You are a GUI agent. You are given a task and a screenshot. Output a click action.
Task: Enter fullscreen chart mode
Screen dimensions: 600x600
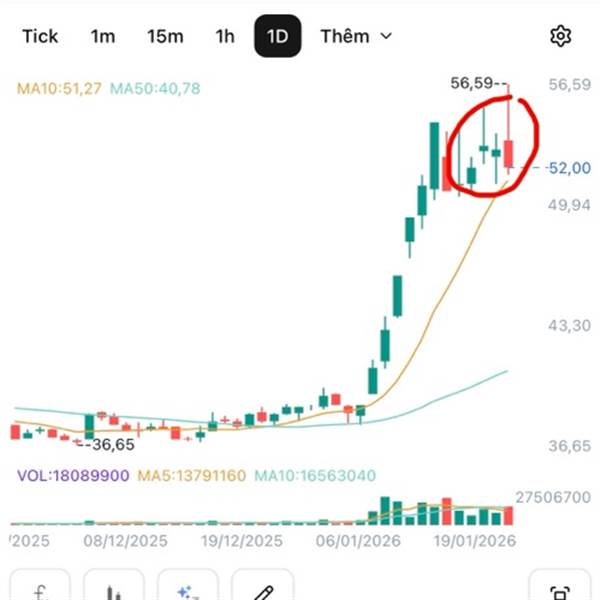(559, 590)
